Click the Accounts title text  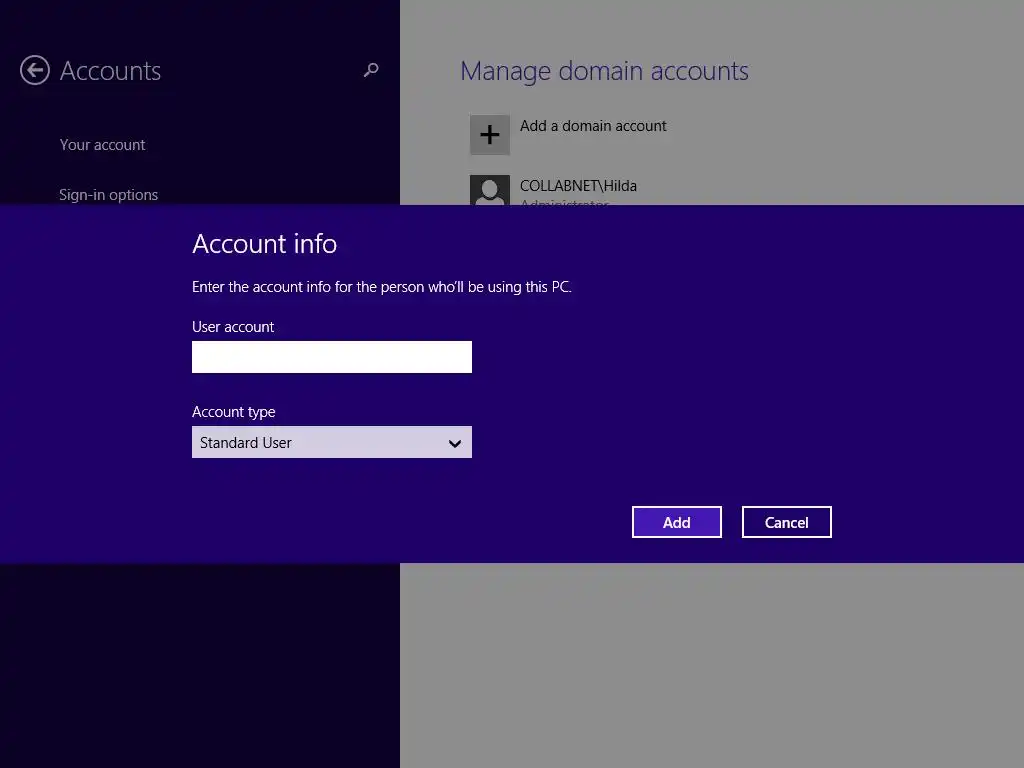[110, 71]
